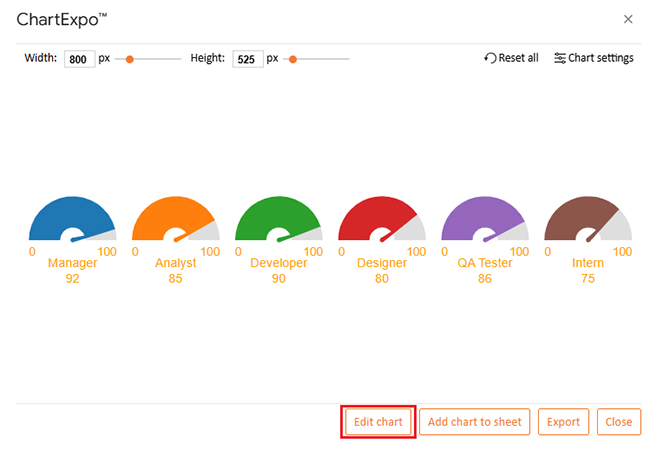Click the Edit chart button
This screenshot has height=450, width=650.
coord(379,421)
